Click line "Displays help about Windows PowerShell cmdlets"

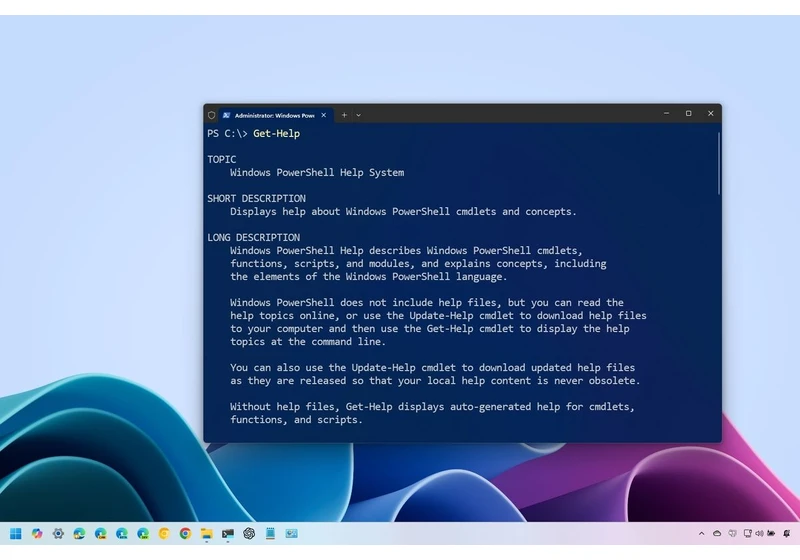point(403,212)
